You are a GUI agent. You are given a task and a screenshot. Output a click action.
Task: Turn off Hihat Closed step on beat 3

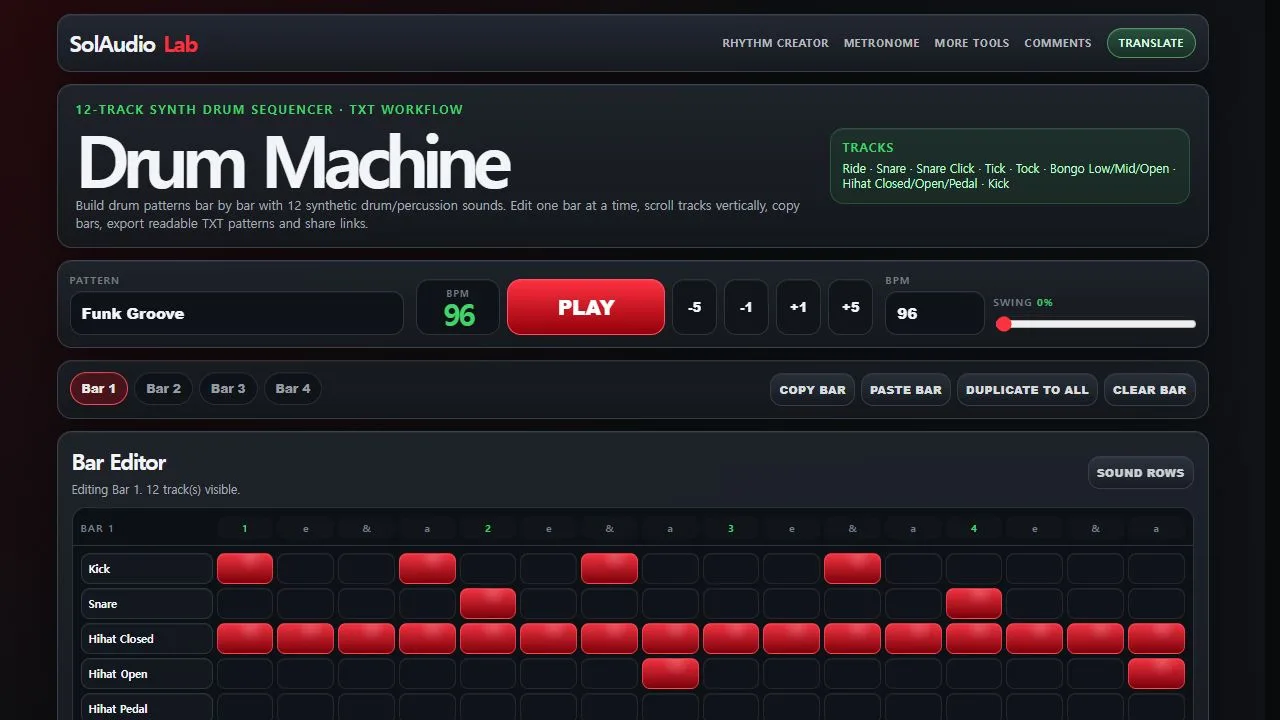click(x=731, y=639)
